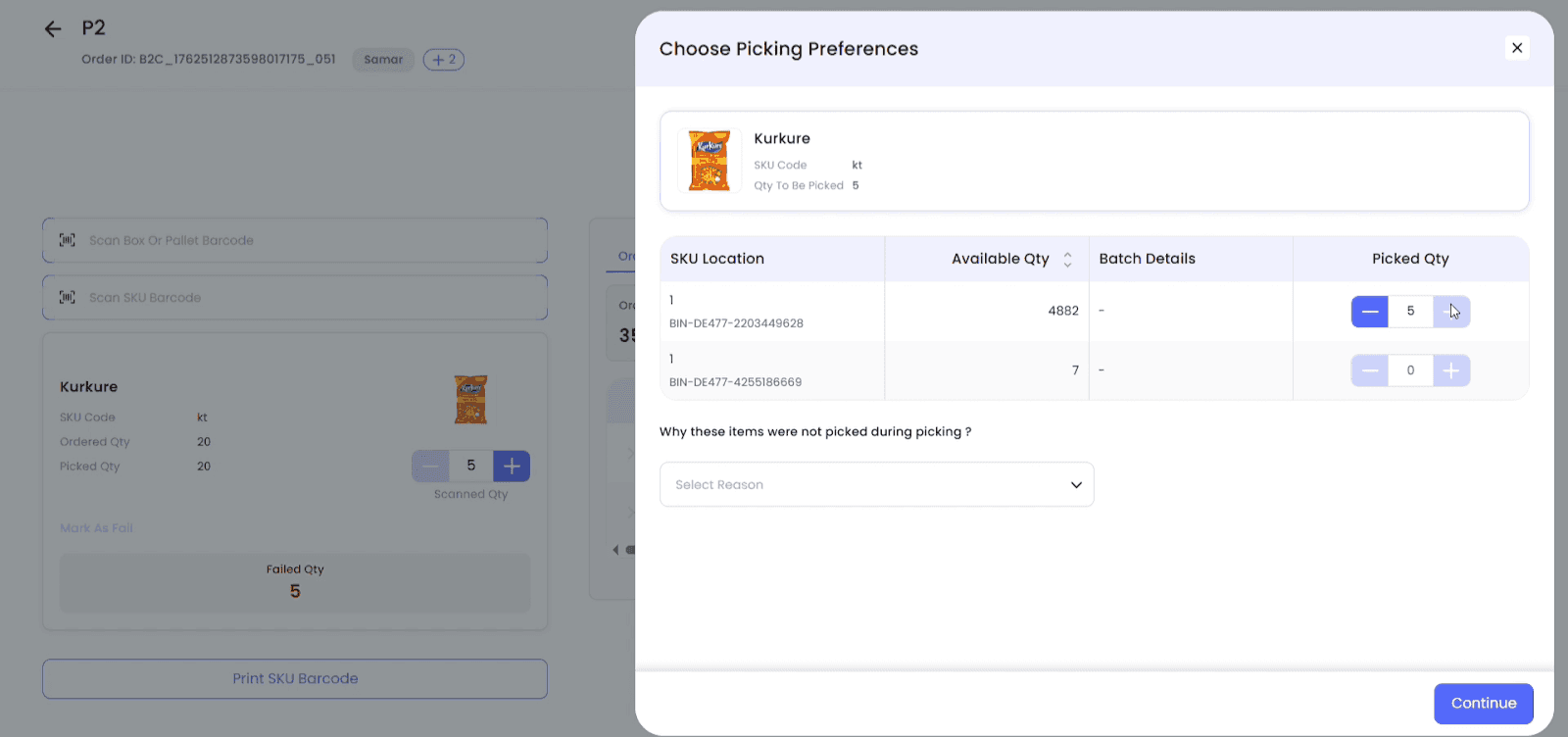This screenshot has width=1568, height=737.
Task: Increase picked qty for bin BIN-DE477-4255186669
Action: 1451,370
